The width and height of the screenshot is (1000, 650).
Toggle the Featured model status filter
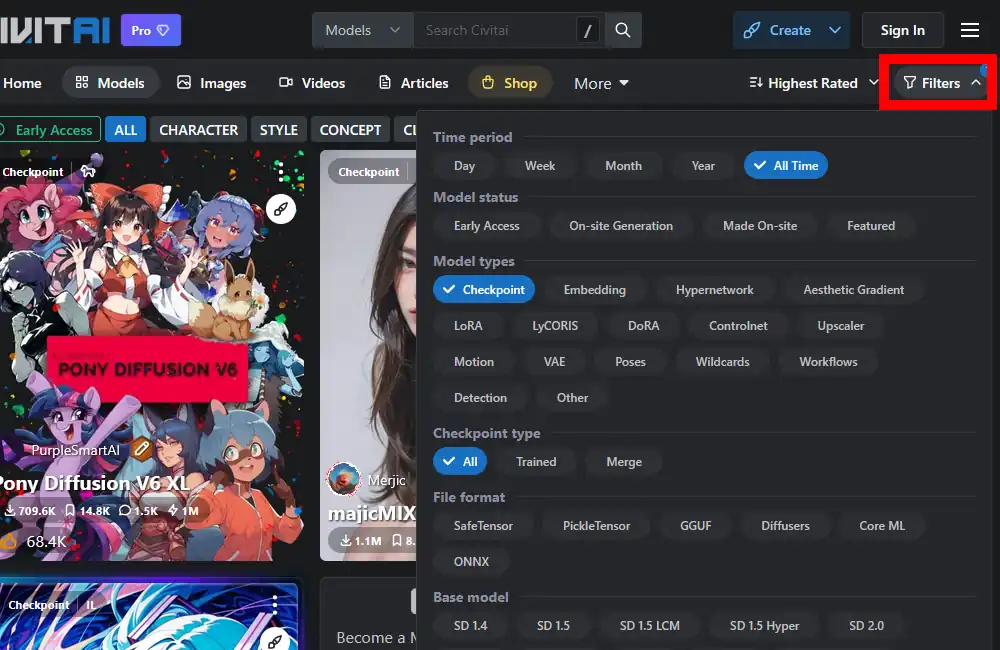coord(871,226)
